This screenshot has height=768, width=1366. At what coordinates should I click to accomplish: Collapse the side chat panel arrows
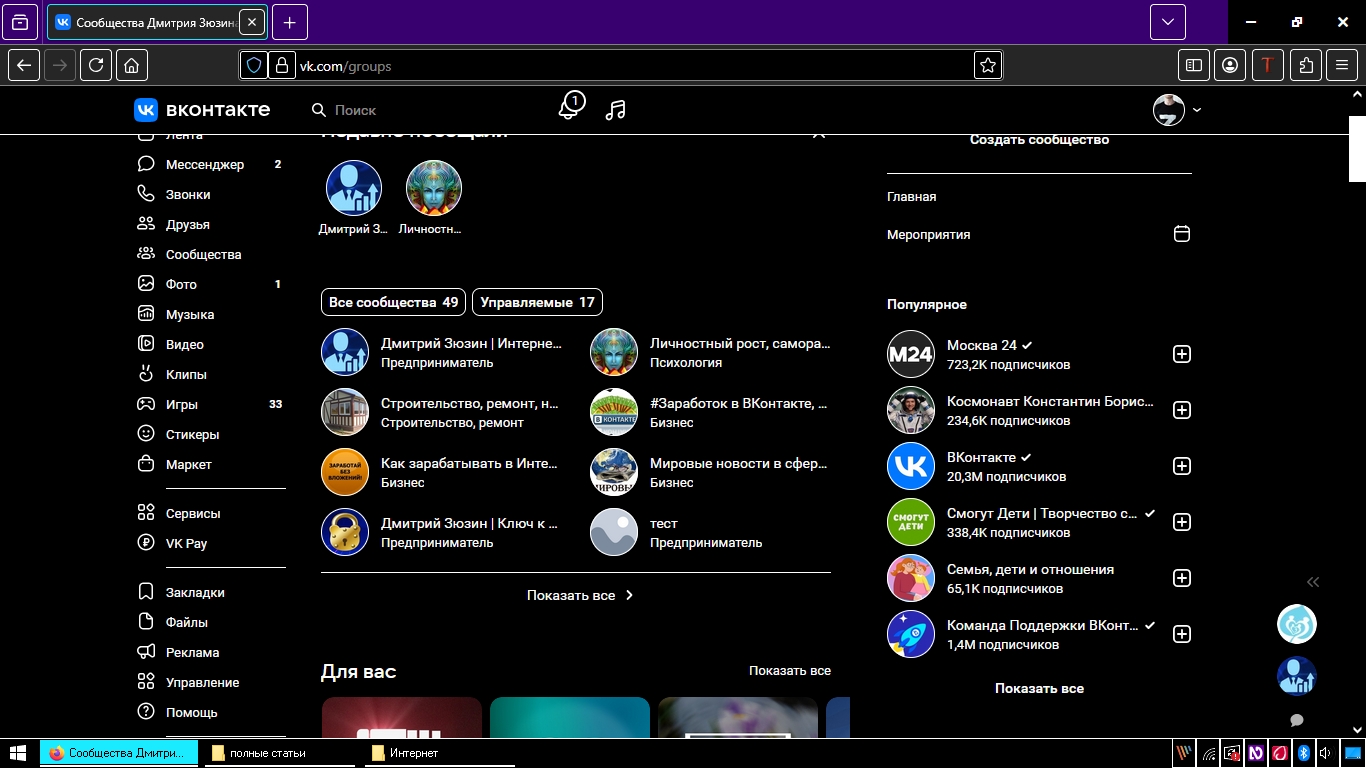pyautogui.click(x=1313, y=582)
